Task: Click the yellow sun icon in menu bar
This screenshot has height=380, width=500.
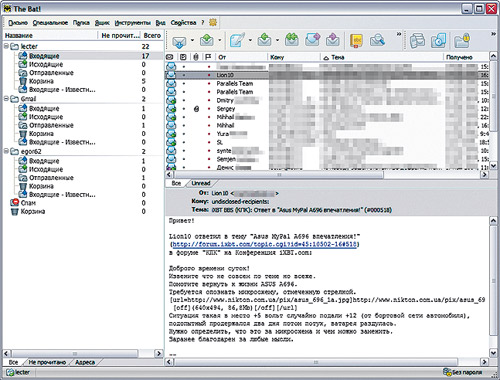Action: 213,22
